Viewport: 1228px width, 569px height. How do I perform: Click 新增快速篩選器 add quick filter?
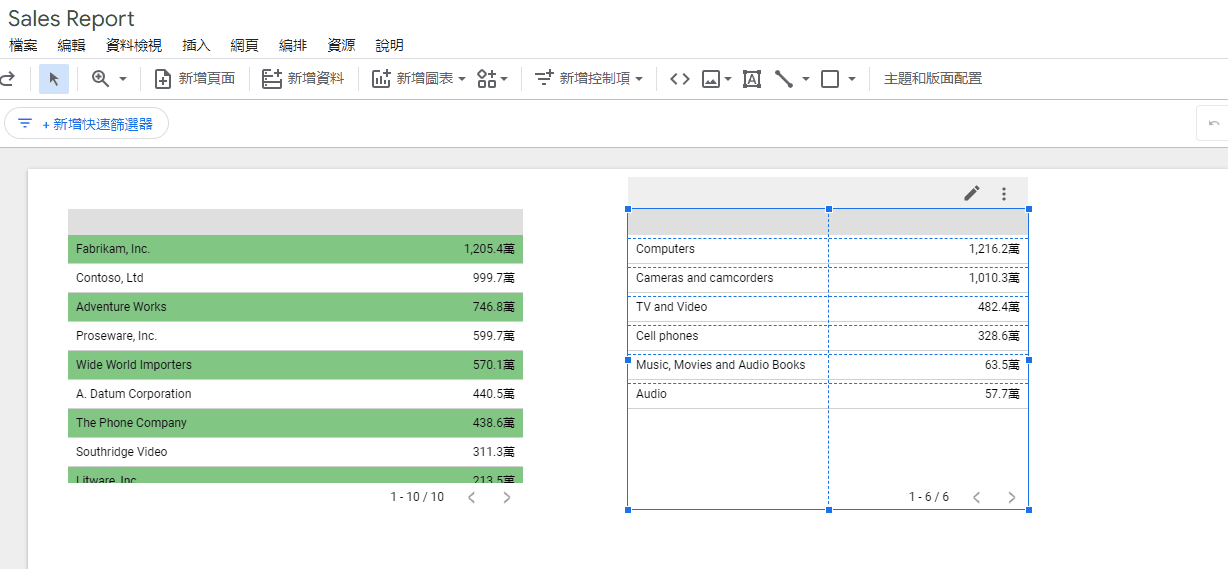coord(86,123)
